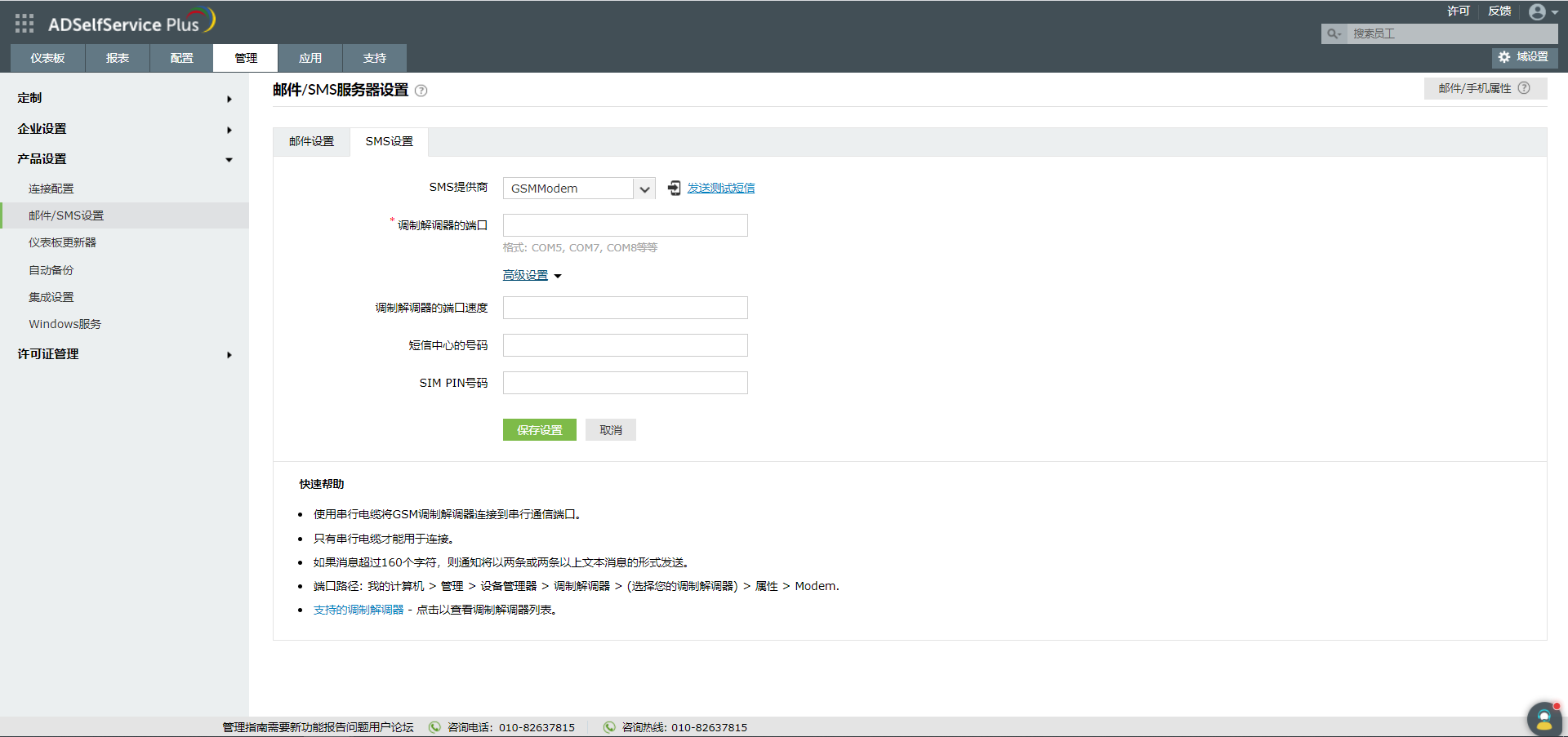
Task: Click the search magnifier icon
Action: (1334, 33)
